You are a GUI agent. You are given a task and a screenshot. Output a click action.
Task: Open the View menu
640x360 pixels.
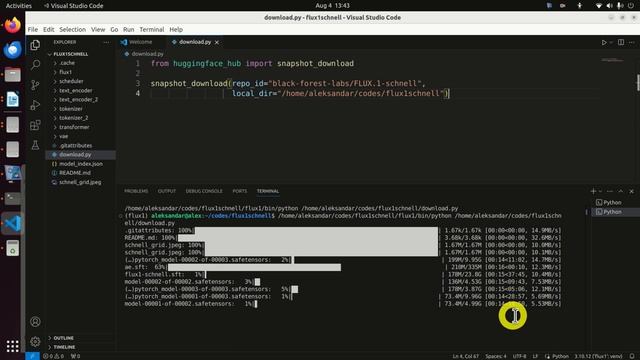point(98,29)
